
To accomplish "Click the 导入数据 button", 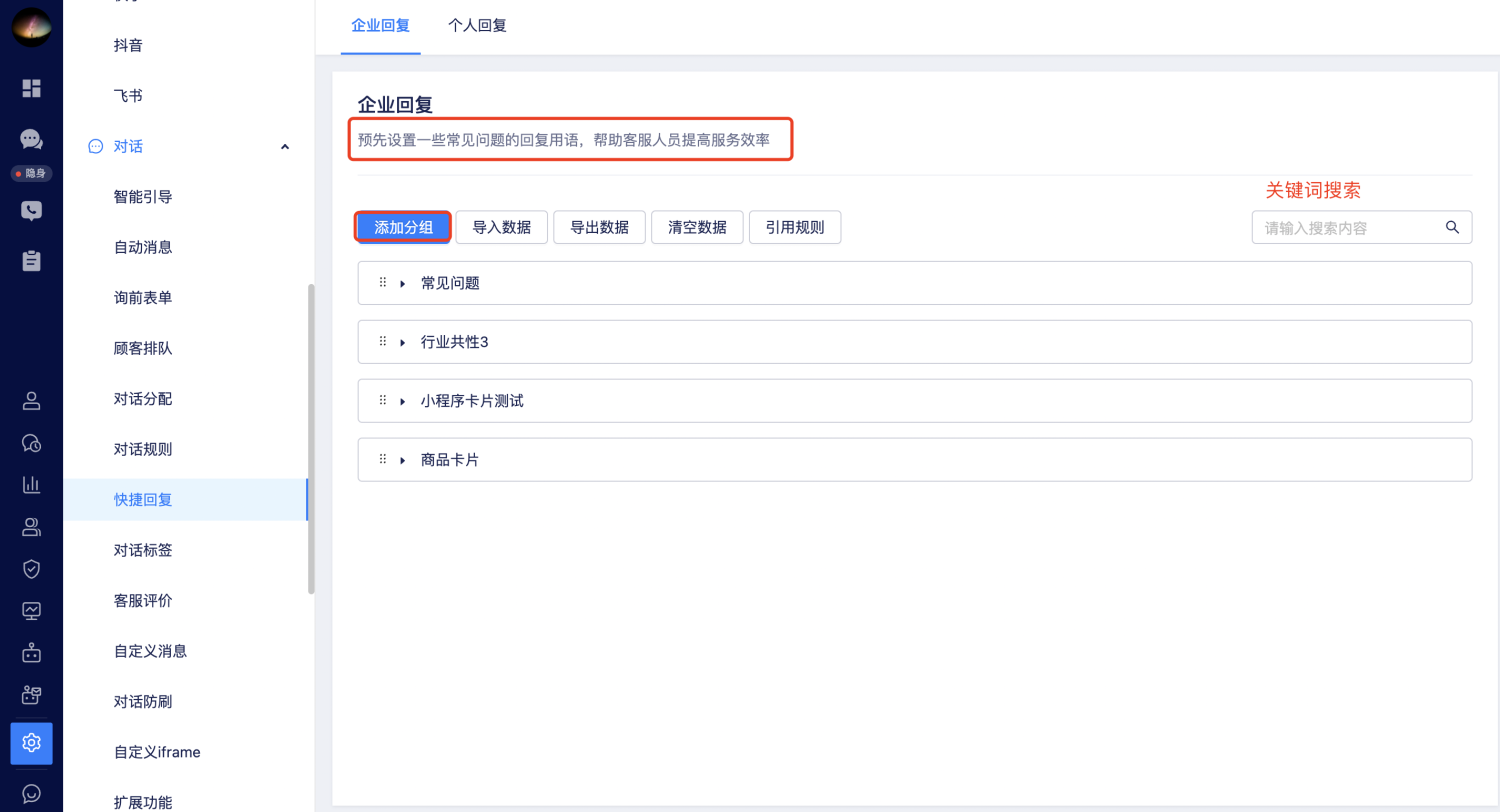I will pyautogui.click(x=501, y=227).
